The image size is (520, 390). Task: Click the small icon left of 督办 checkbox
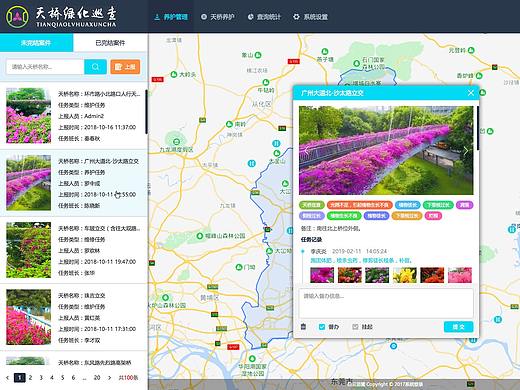303,326
